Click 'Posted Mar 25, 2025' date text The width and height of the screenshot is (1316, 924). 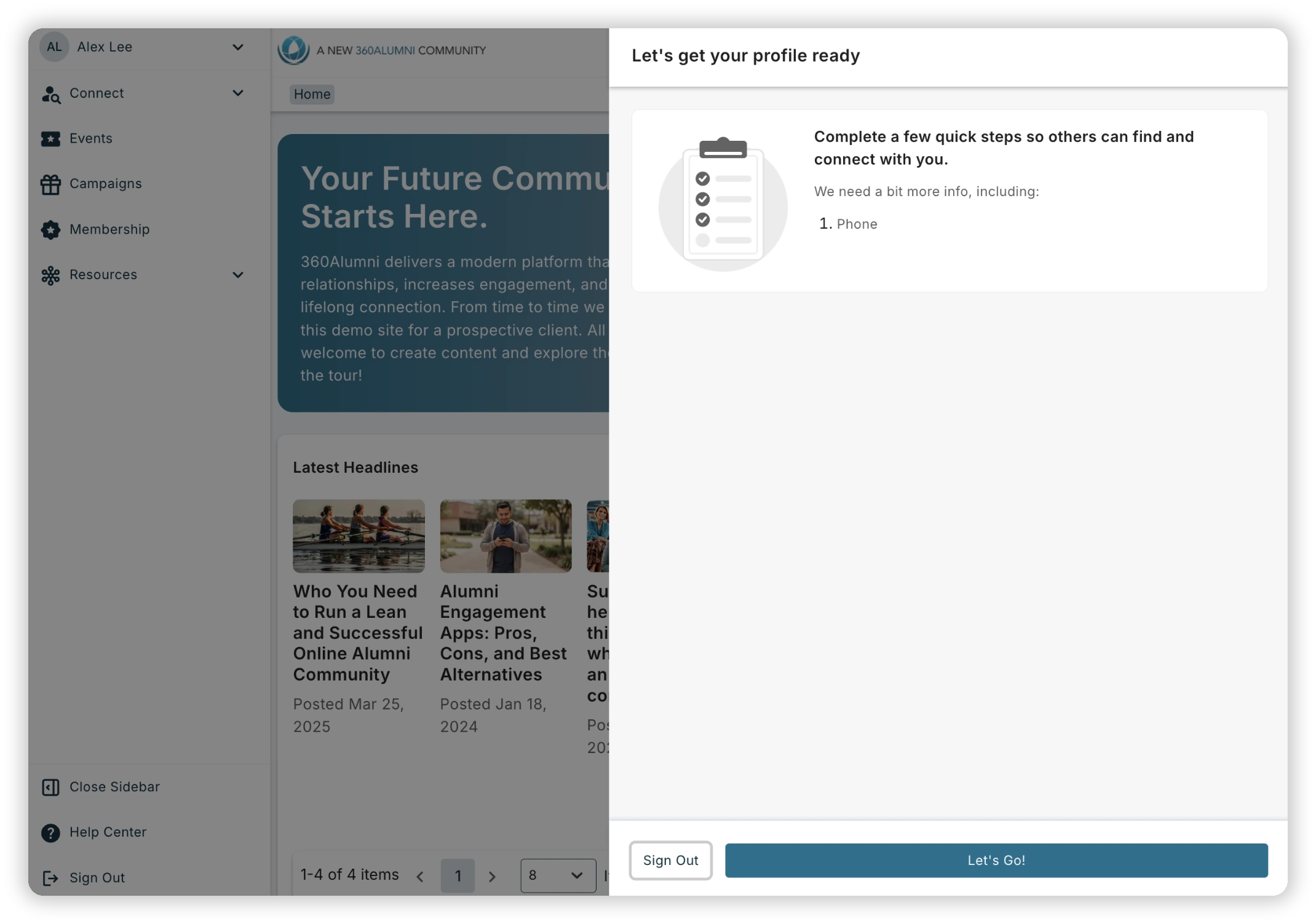[349, 716]
